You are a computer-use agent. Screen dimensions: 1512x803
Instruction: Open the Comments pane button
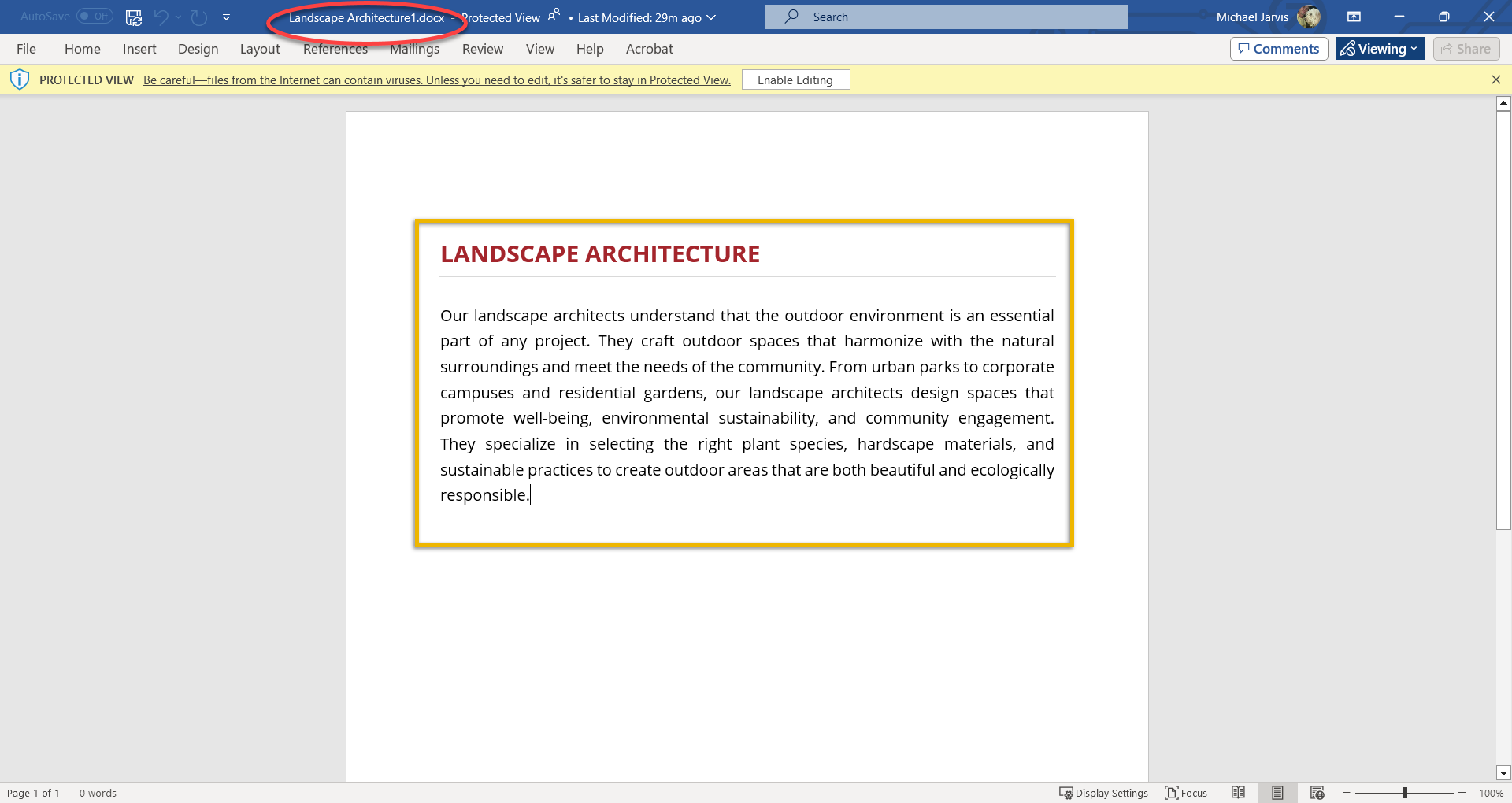pos(1278,49)
